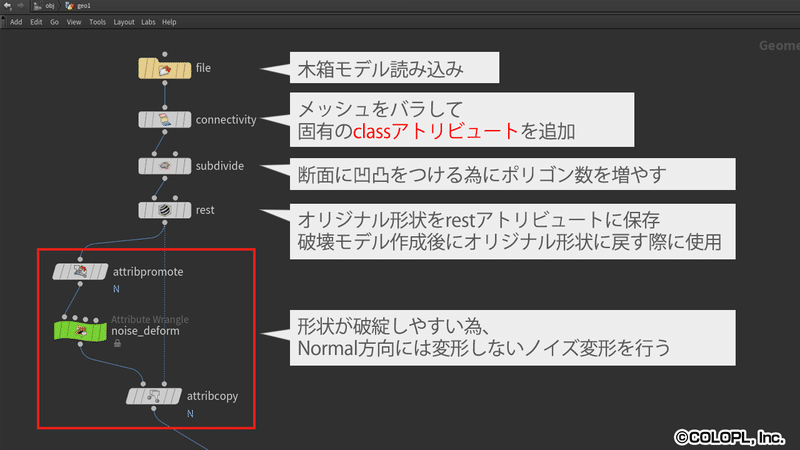Viewport: 800px width, 450px height.
Task: Click the obj path segment
Action: coord(49,6)
